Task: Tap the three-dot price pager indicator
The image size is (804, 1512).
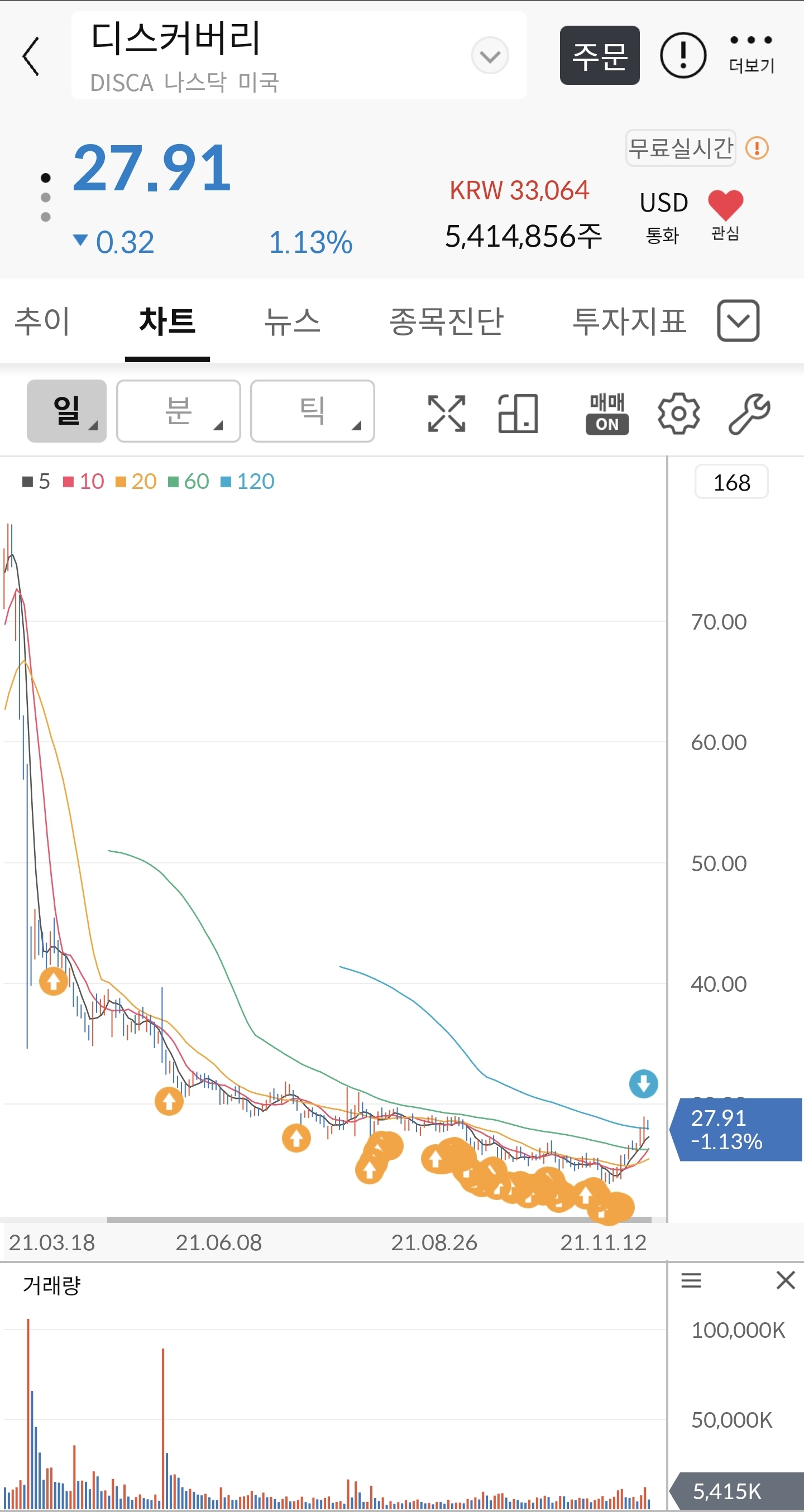Action: coord(45,196)
